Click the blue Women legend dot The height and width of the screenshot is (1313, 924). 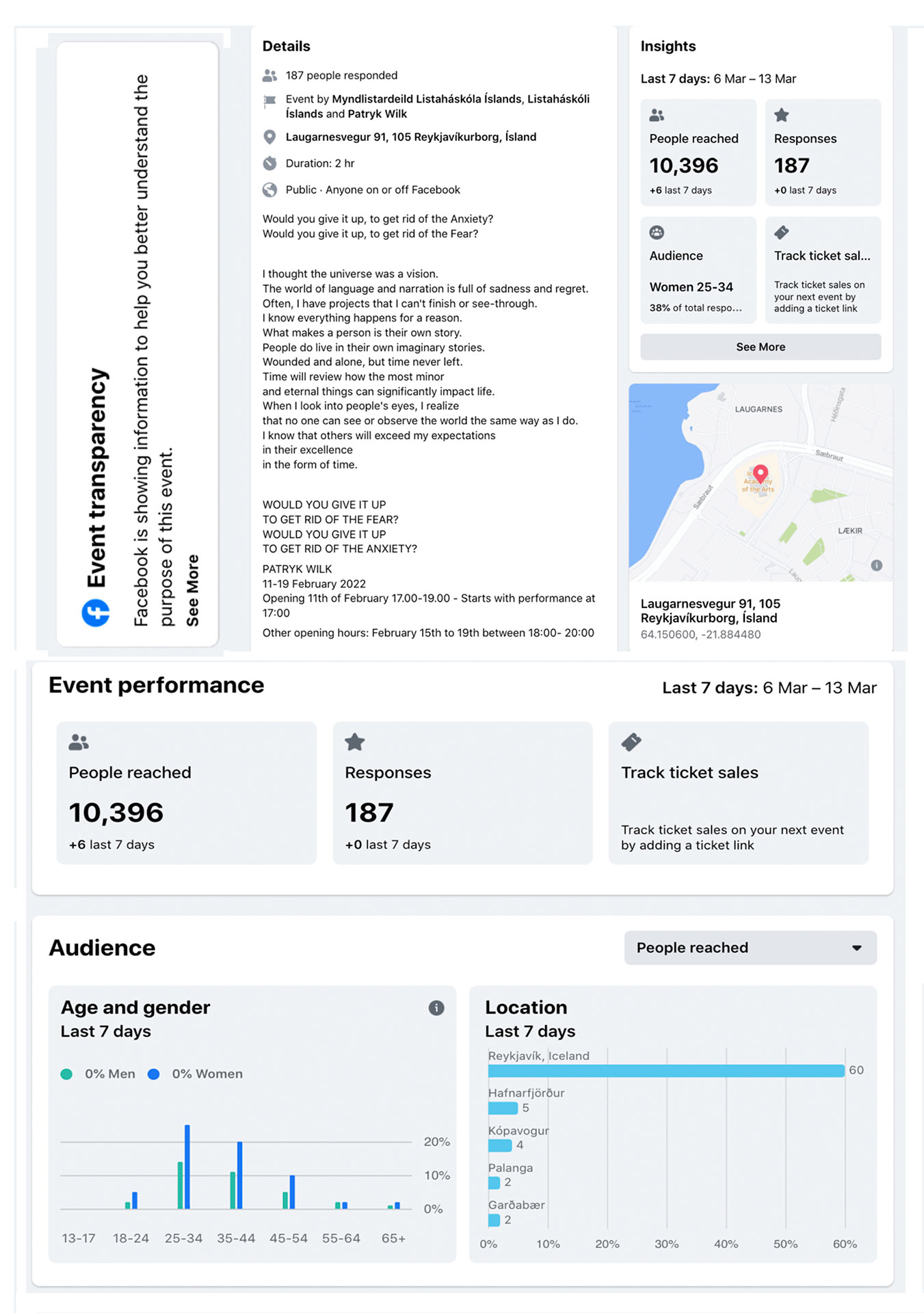154,1074
